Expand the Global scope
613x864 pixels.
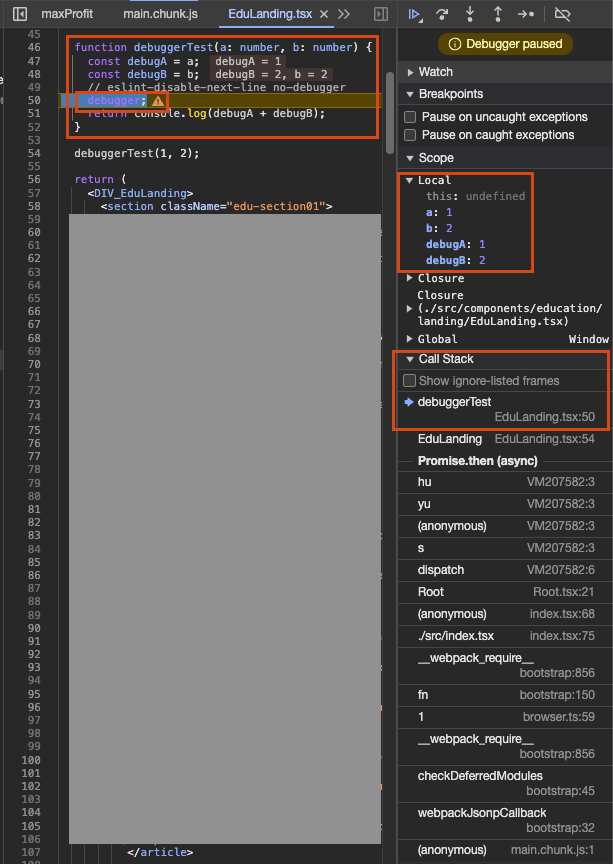pyautogui.click(x=410, y=339)
